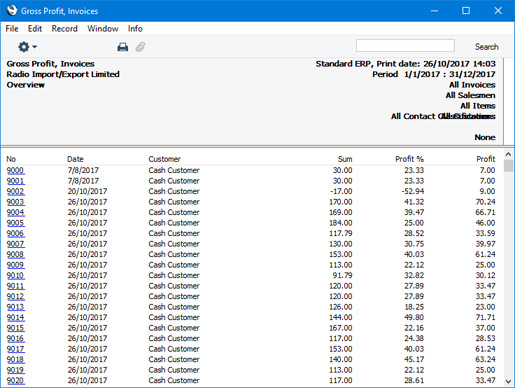Click profit percent value 18.25
The height and width of the screenshot is (388, 515).
[x=414, y=307]
